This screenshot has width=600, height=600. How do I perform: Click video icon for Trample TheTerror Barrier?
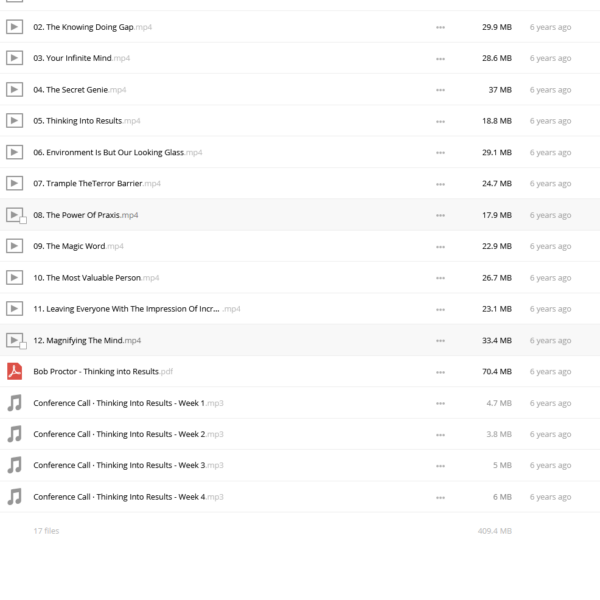tap(15, 183)
